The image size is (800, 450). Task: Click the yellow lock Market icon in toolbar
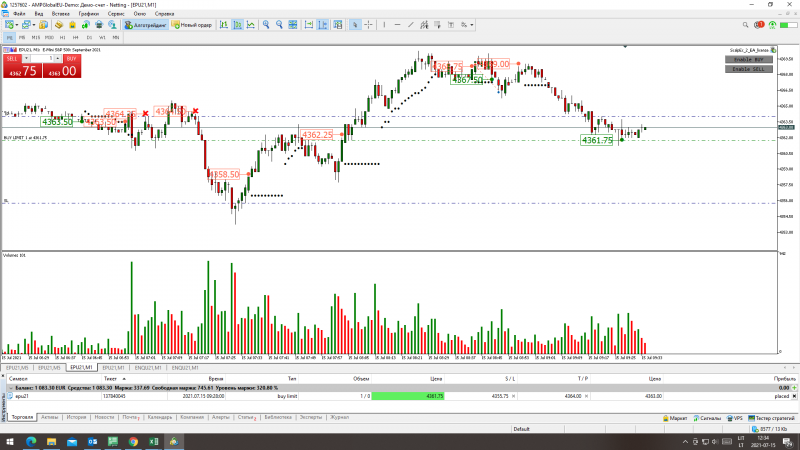click(x=72, y=24)
